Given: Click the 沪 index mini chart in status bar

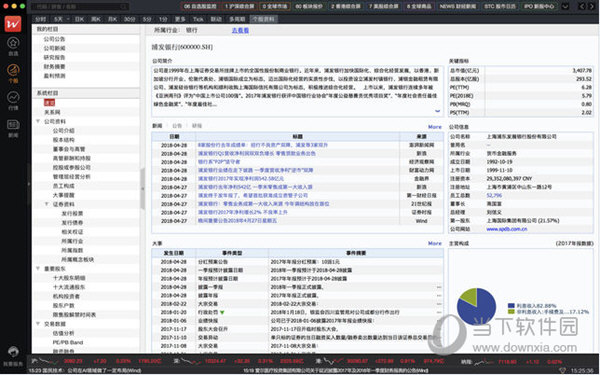Looking at the screenshot, I should (49, 361).
